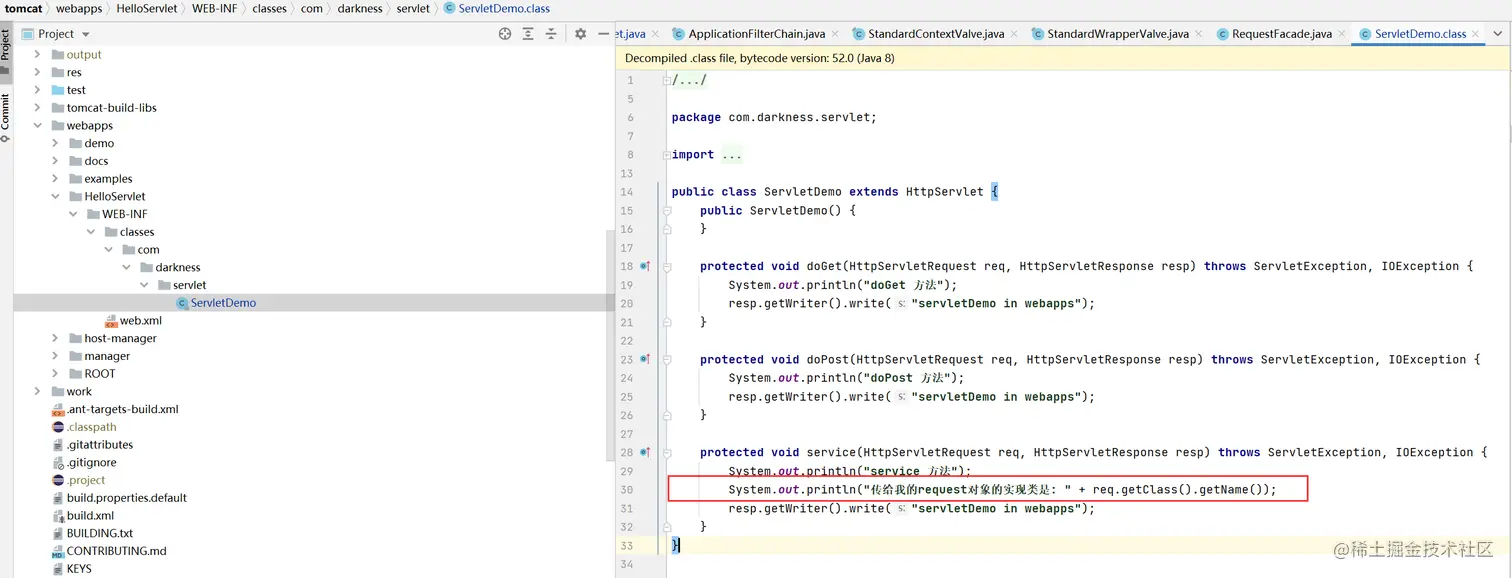
Task: Open the Commit tool window side tab
Action: click(6, 116)
